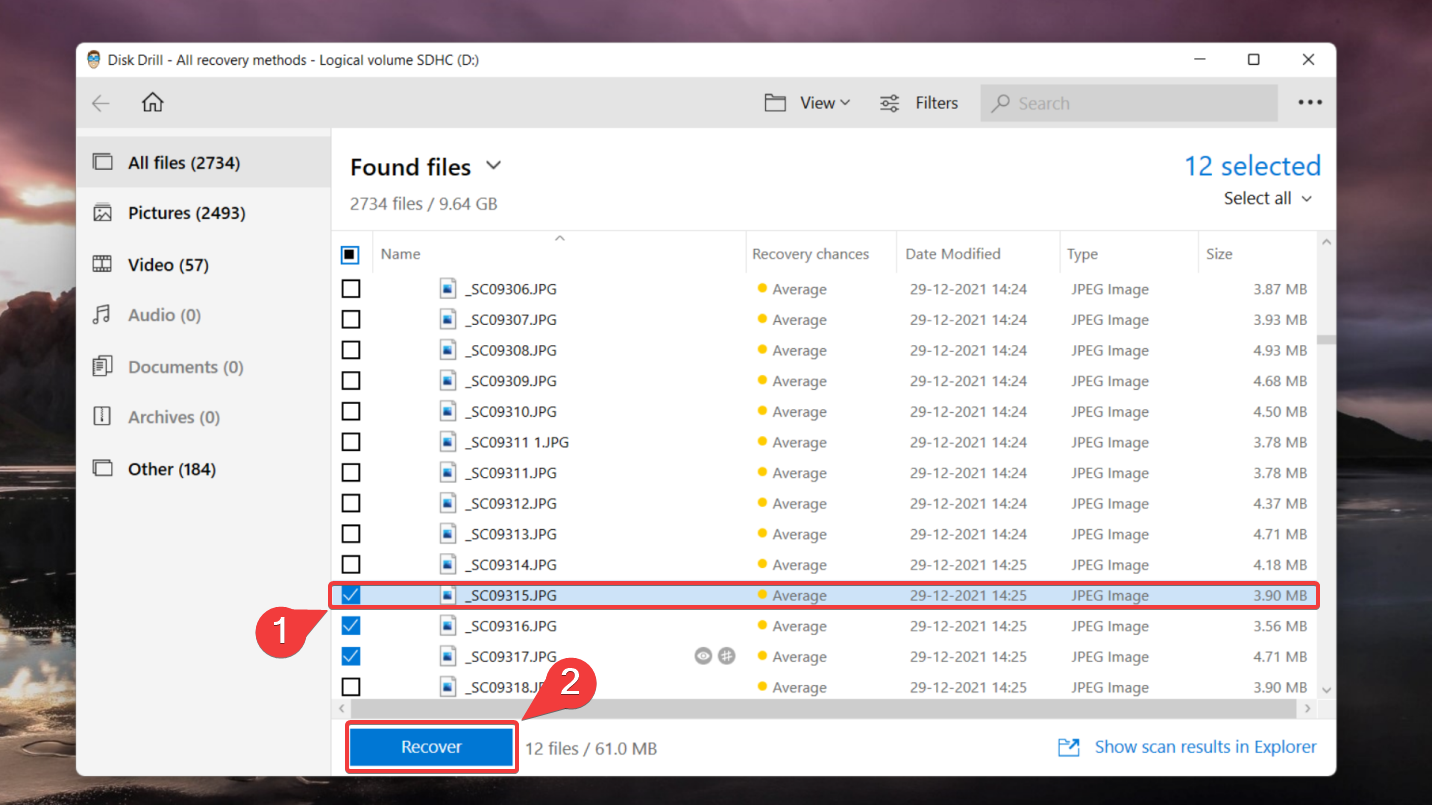Click the back arrow in the toolbar

click(100, 103)
